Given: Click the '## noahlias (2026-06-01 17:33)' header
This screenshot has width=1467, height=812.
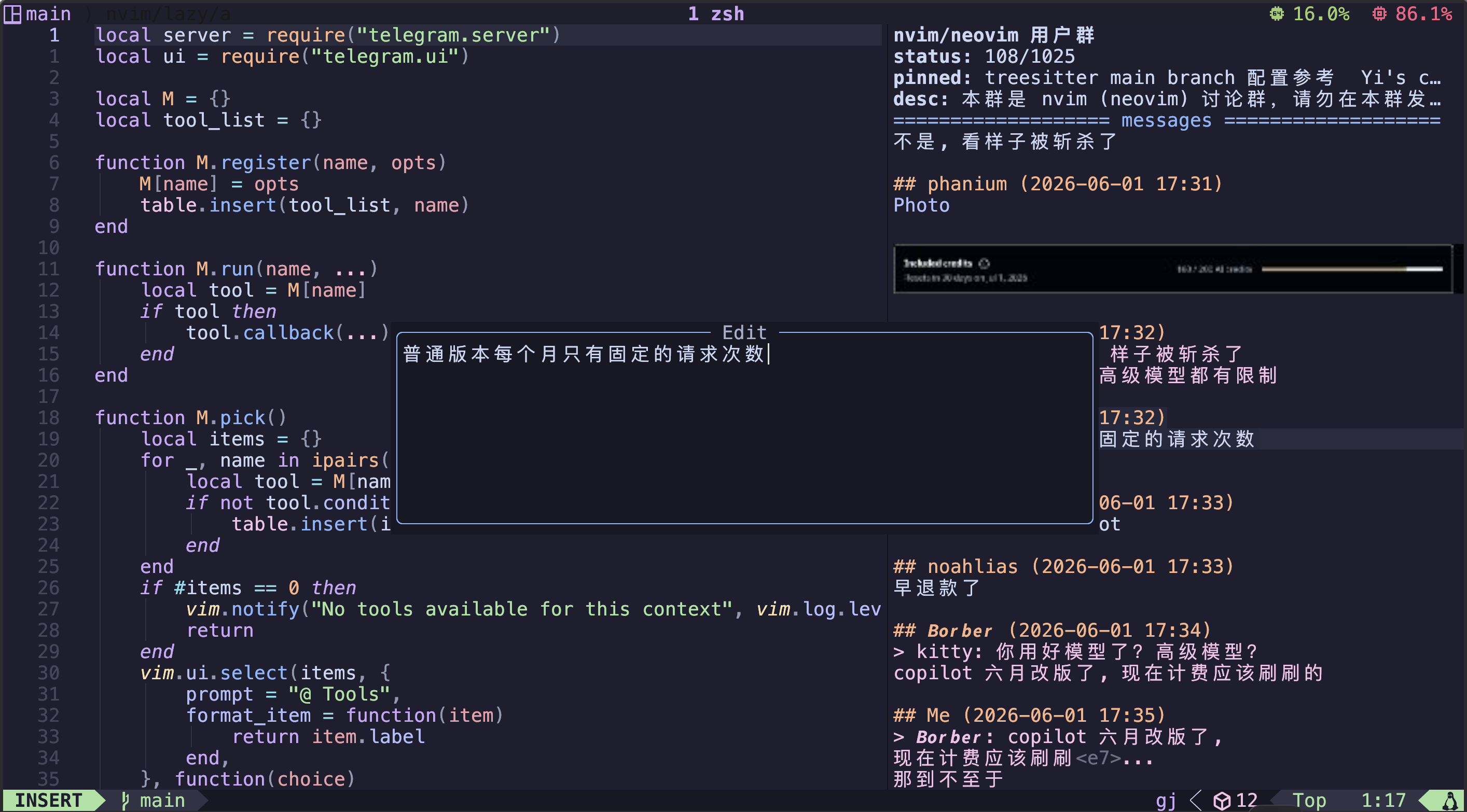Looking at the screenshot, I should (x=1063, y=567).
